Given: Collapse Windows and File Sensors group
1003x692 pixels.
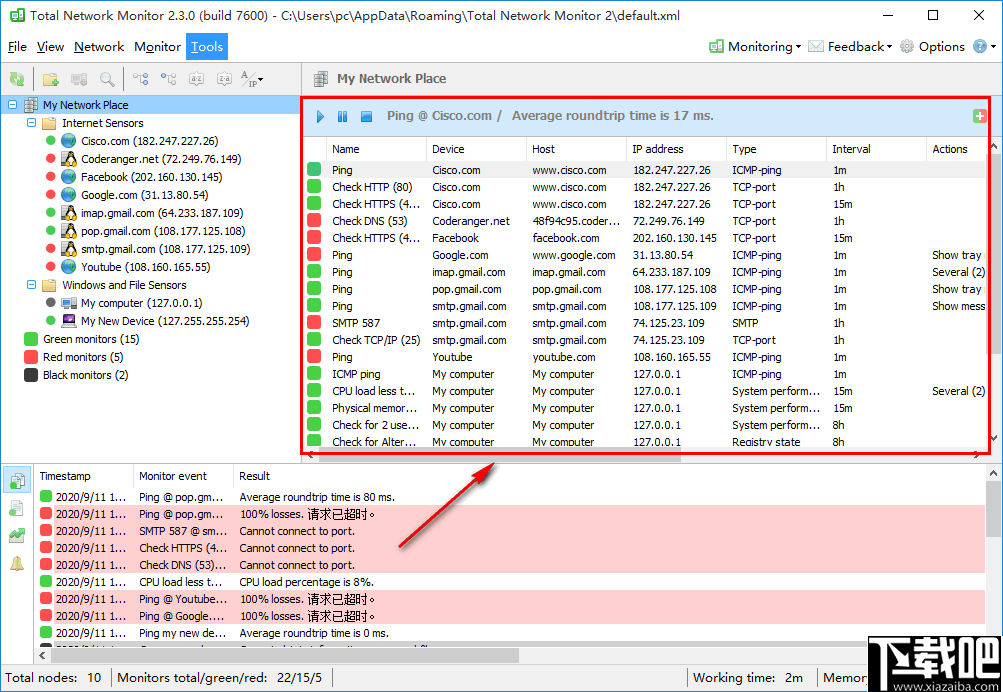Looking at the screenshot, I should pos(32,284).
